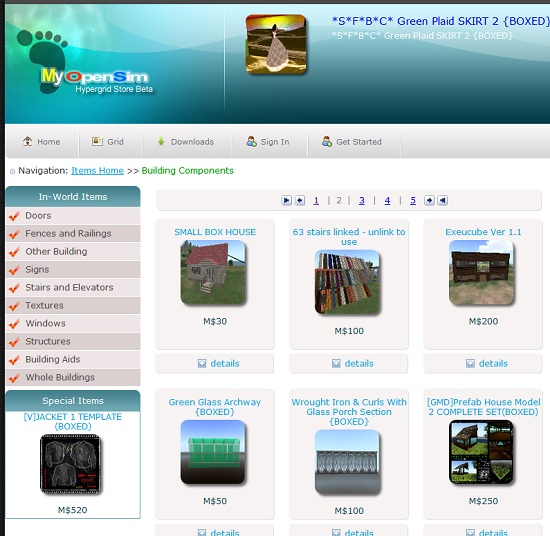
Task: Click the Green Glass Archway thumbnail
Action: coord(213,452)
